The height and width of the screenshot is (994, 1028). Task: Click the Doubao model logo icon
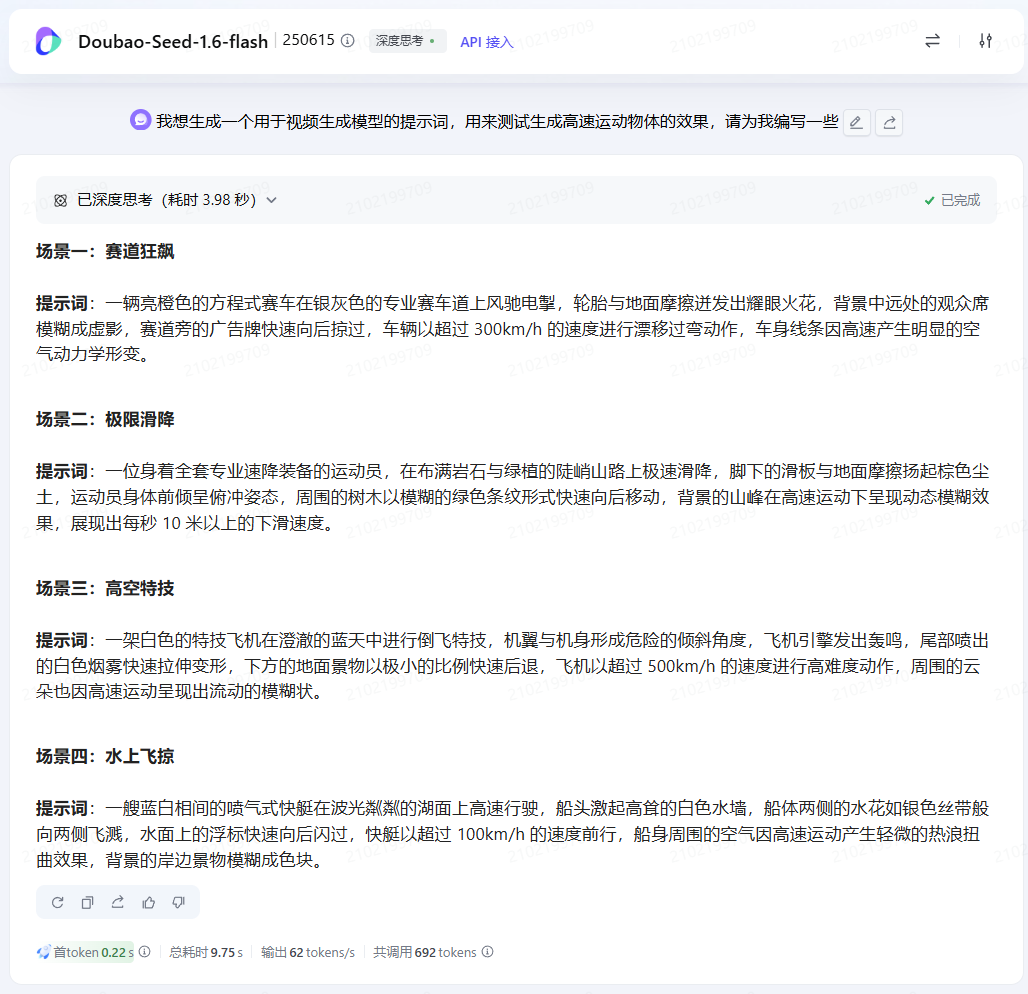click(x=48, y=41)
